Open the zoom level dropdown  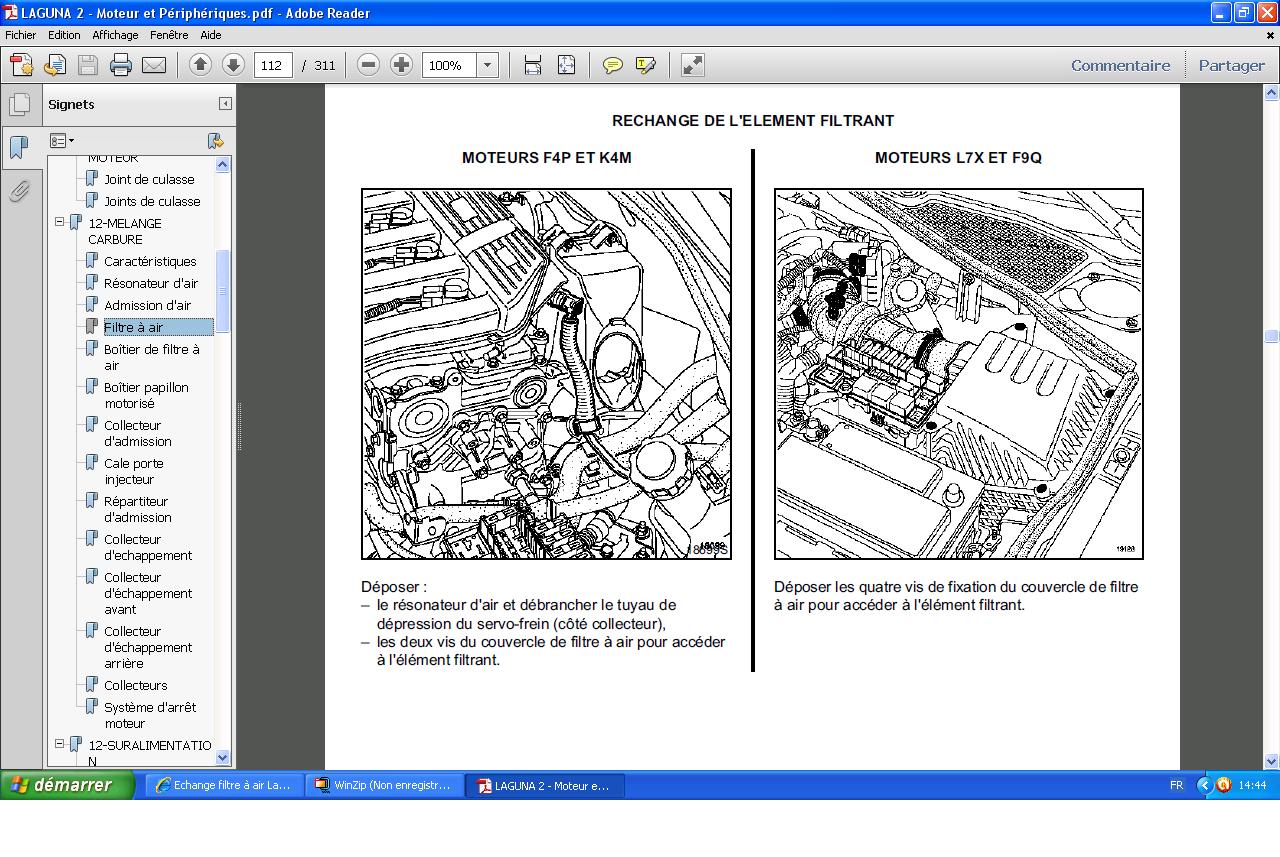coord(487,65)
